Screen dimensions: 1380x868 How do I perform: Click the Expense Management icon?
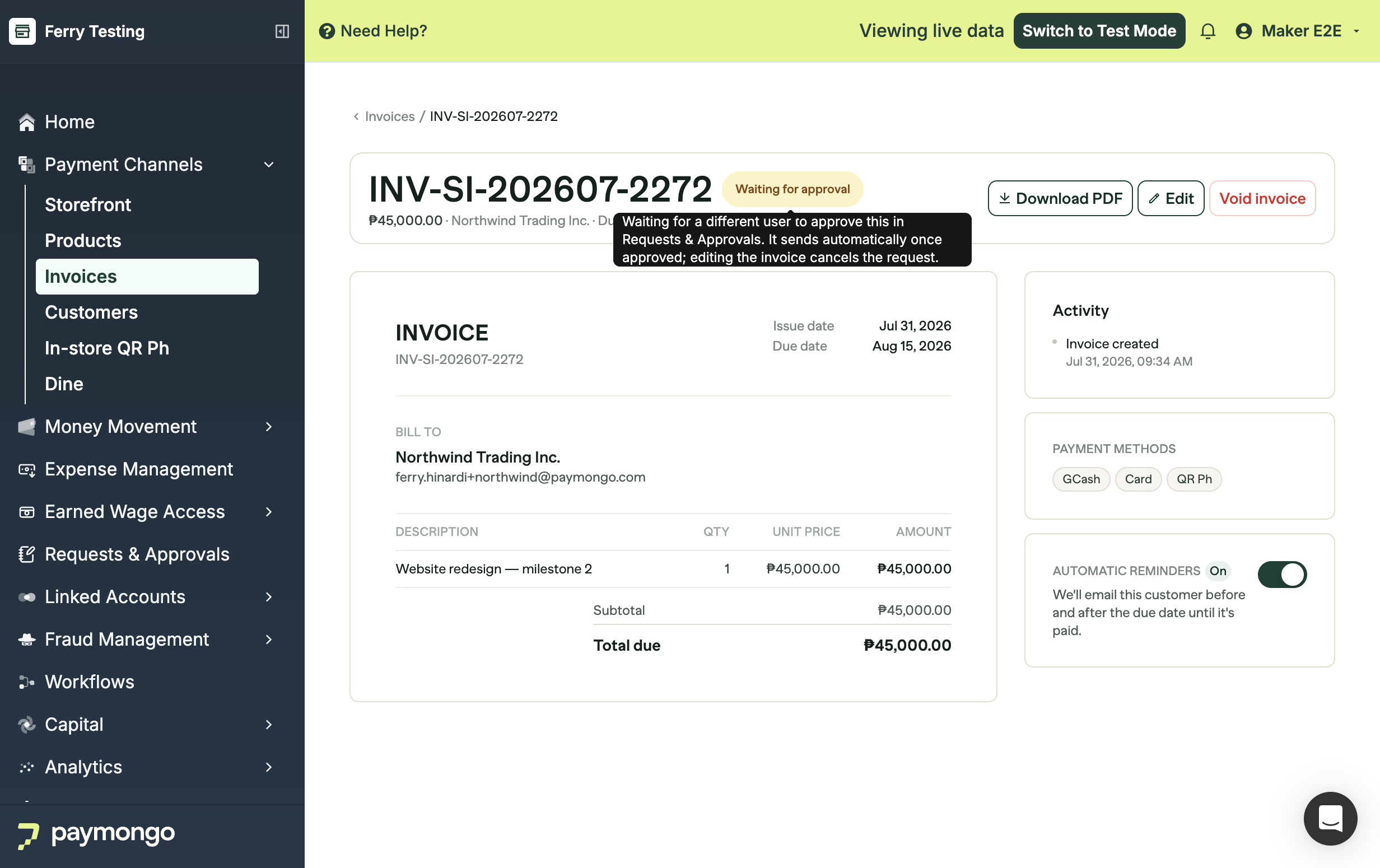coord(27,469)
